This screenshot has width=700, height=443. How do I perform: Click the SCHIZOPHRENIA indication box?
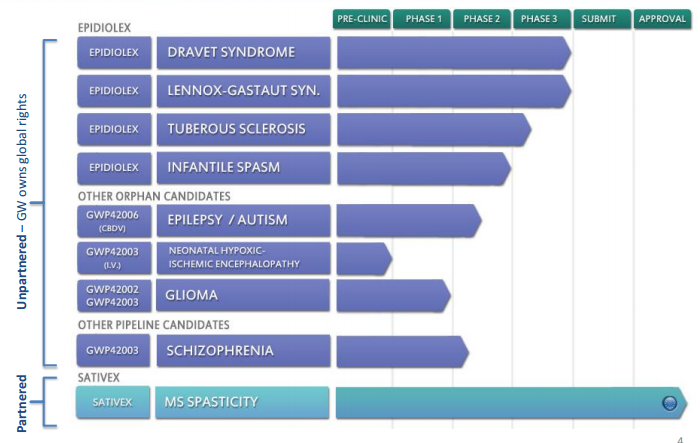(x=244, y=351)
